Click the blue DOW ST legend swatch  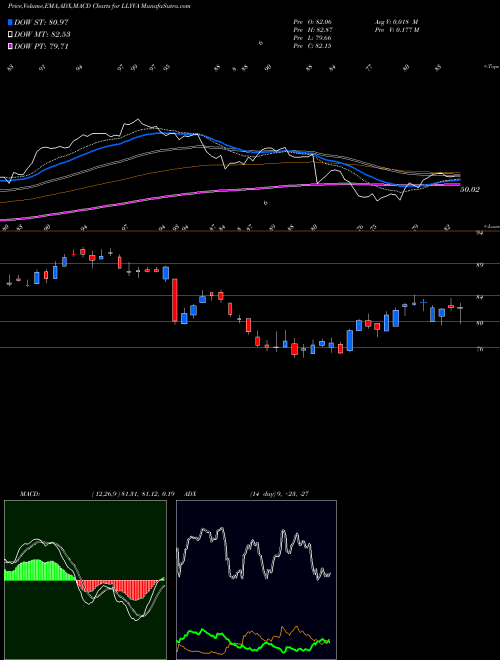pos(11,22)
